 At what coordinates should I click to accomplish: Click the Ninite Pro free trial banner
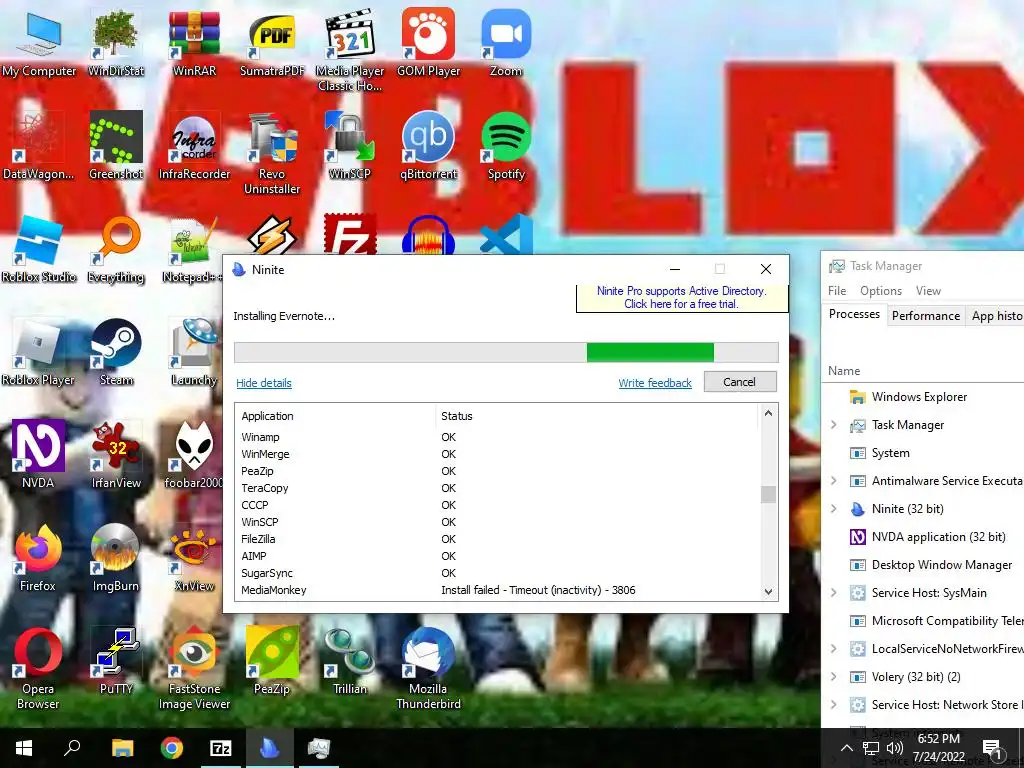682,298
